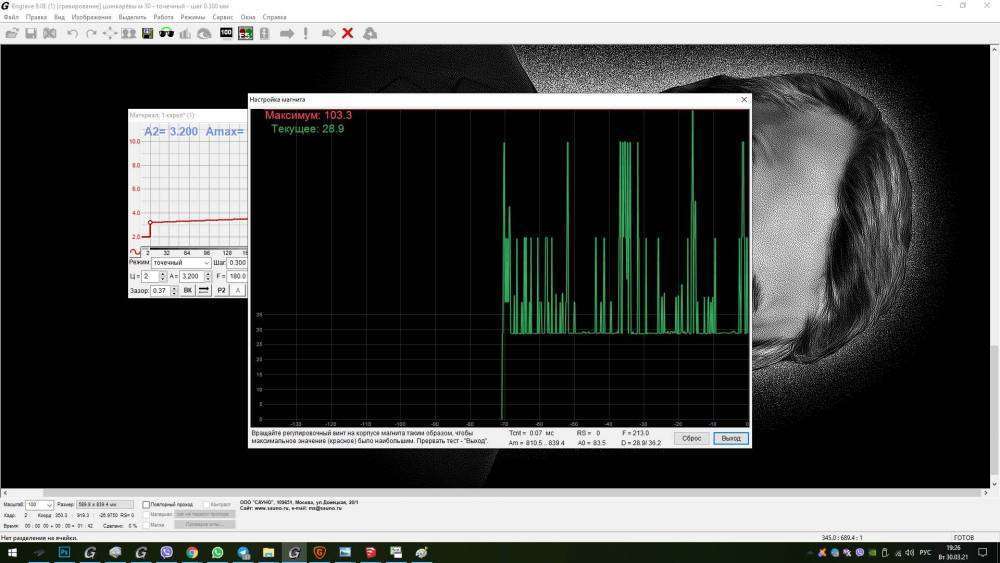Expand the 'Режим' dropdown showing 'точечный'

(x=206, y=263)
